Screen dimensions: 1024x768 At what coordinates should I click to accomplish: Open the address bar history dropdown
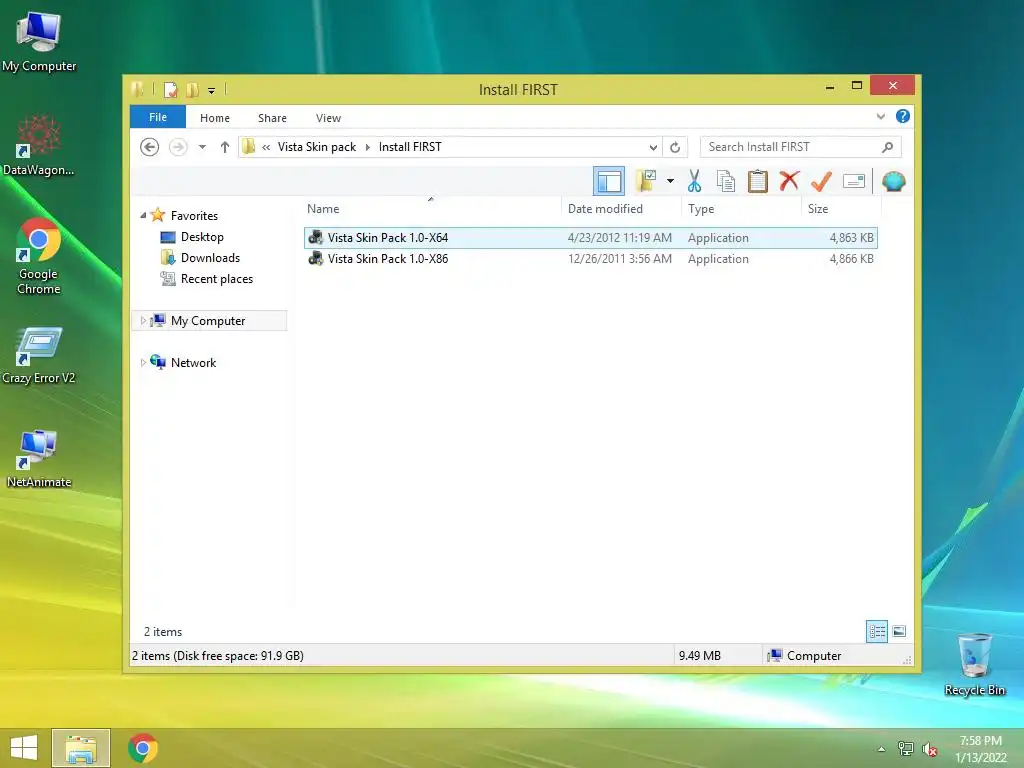coord(652,148)
